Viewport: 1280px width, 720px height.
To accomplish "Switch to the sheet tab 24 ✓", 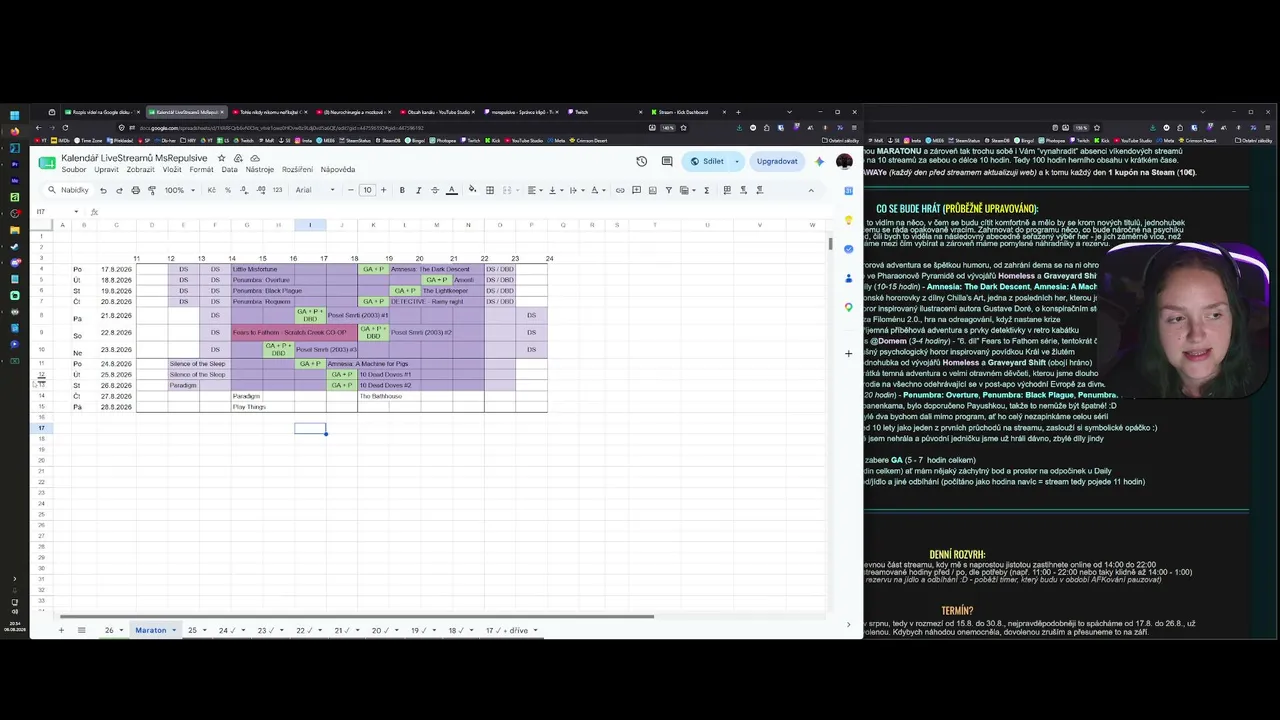I will [x=227, y=631].
